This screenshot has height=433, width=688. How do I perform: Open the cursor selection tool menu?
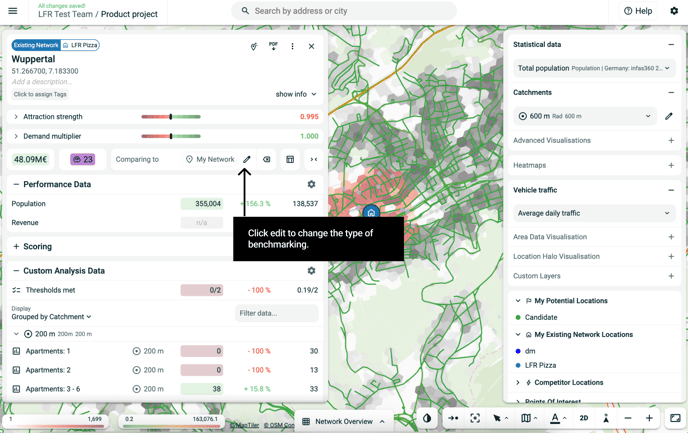pos(499,419)
